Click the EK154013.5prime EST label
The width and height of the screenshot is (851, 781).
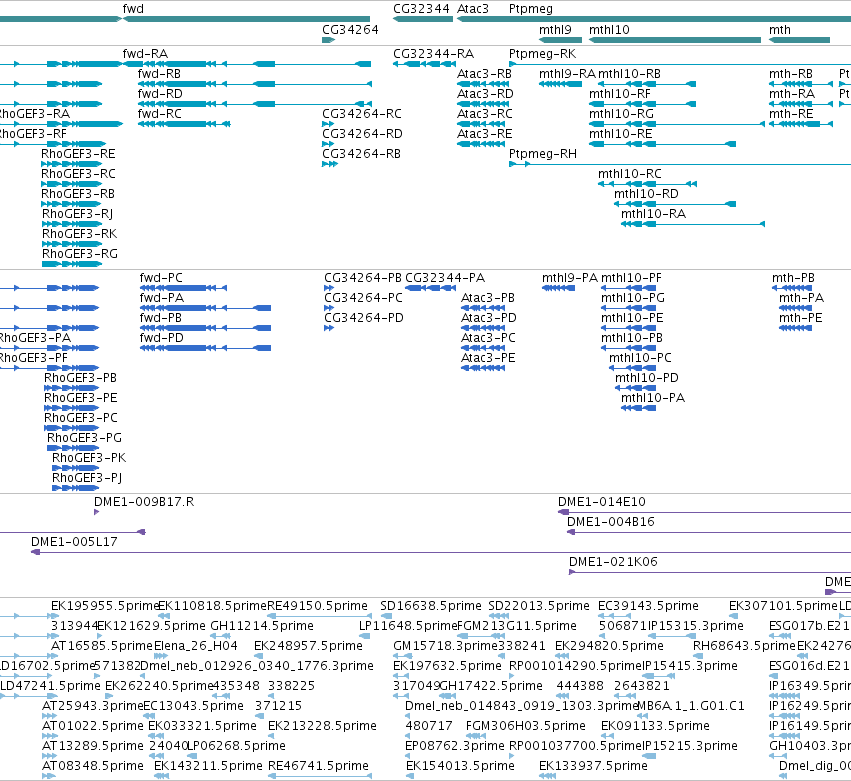[x=460, y=767]
